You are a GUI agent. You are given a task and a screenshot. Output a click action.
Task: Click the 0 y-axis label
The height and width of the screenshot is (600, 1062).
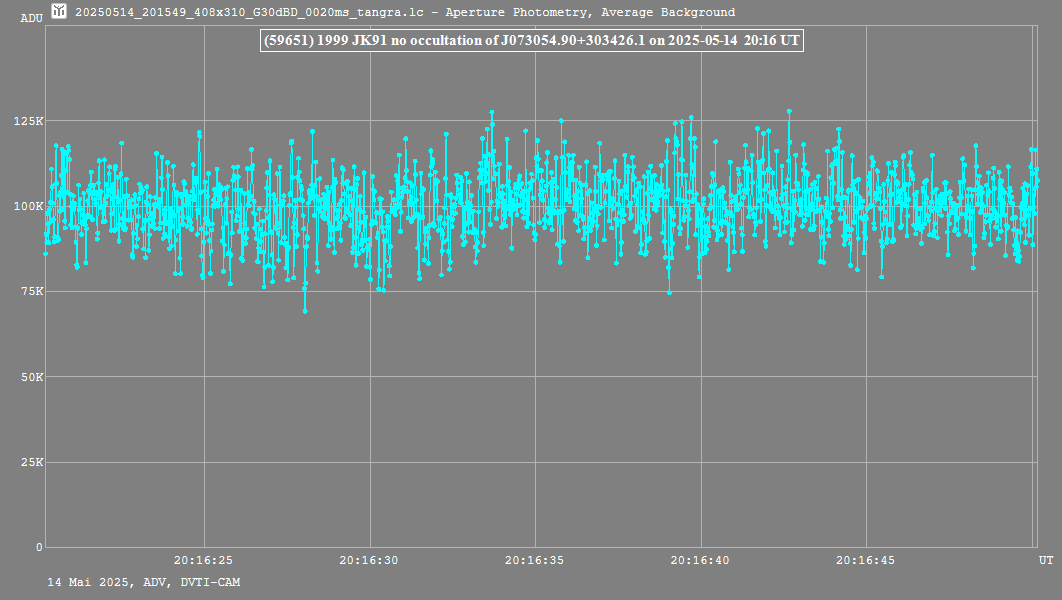coord(39,547)
